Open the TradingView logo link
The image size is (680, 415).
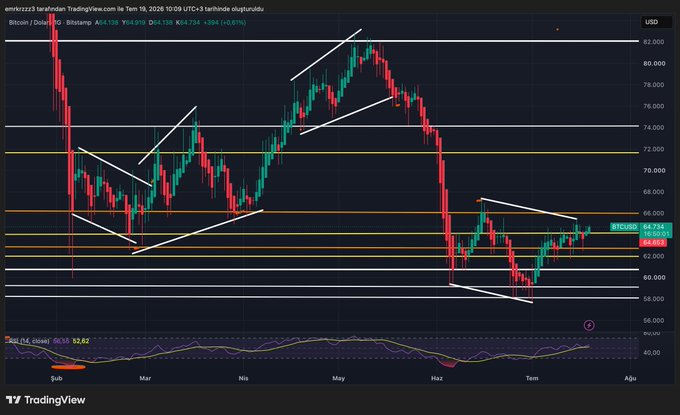coord(46,400)
